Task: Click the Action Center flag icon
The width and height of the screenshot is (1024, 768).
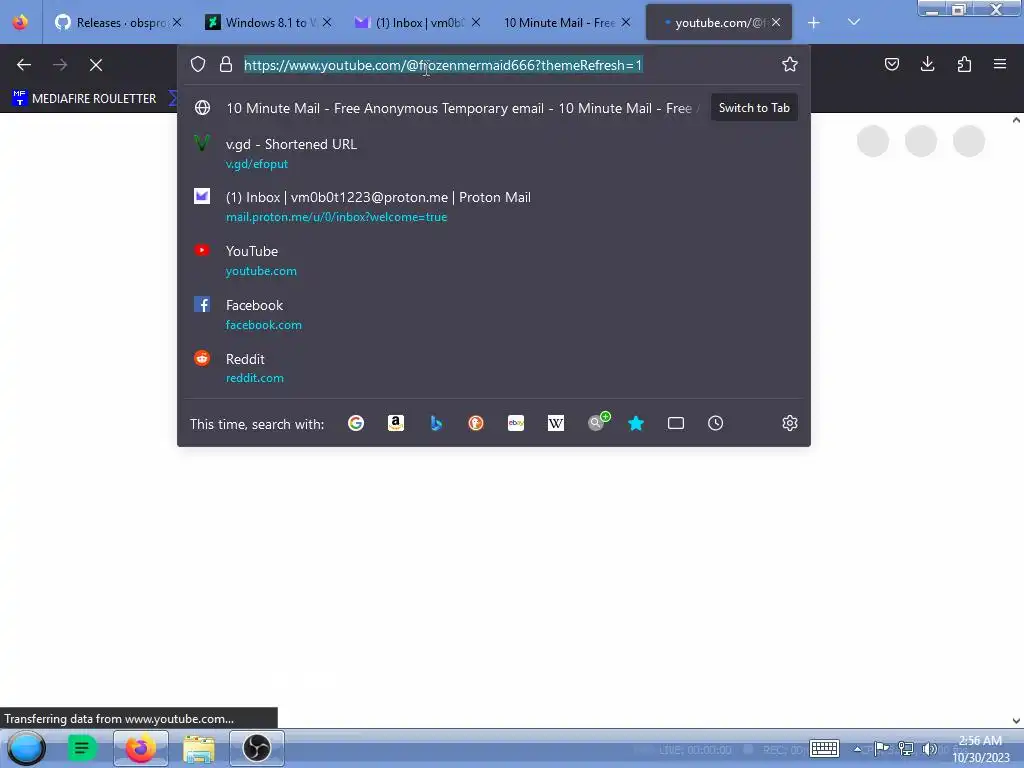Action: click(881, 749)
